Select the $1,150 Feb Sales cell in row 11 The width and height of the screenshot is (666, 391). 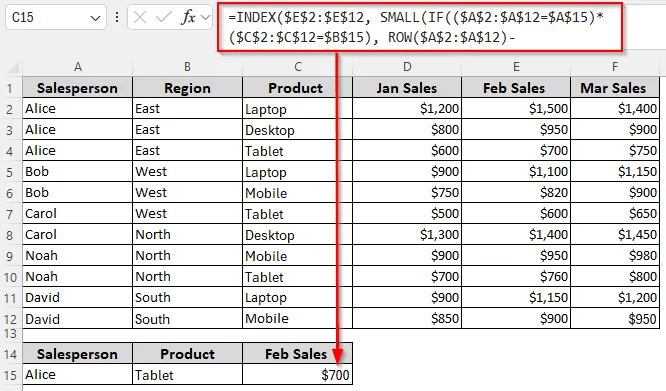coord(516,298)
